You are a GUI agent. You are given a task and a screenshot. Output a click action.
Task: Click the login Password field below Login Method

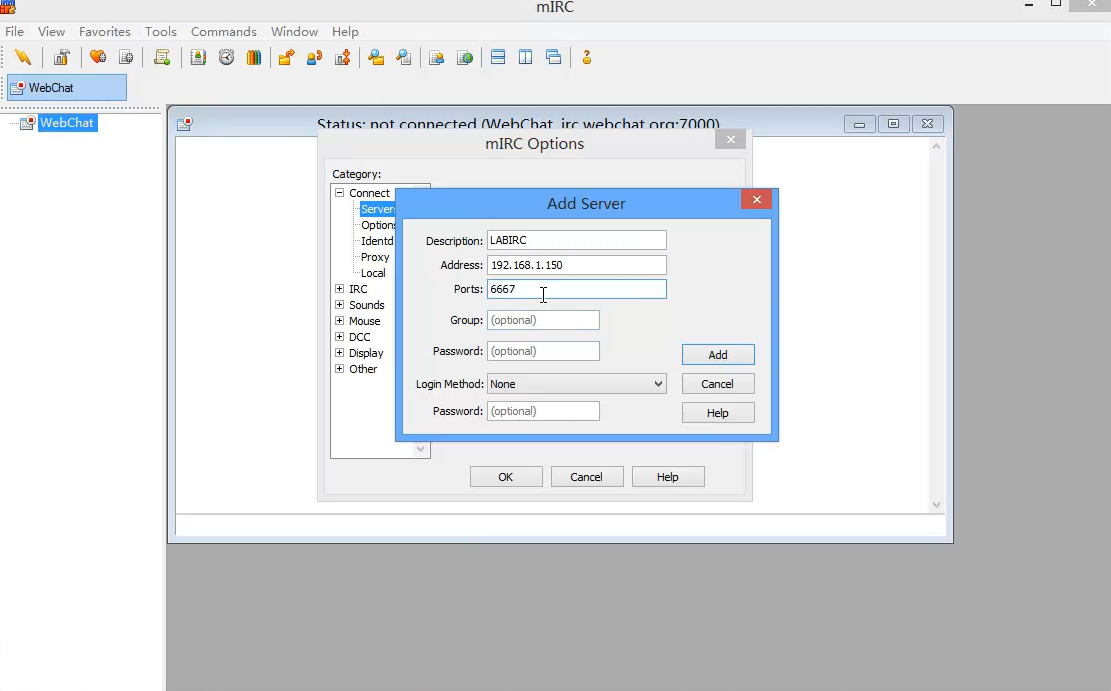pos(543,411)
